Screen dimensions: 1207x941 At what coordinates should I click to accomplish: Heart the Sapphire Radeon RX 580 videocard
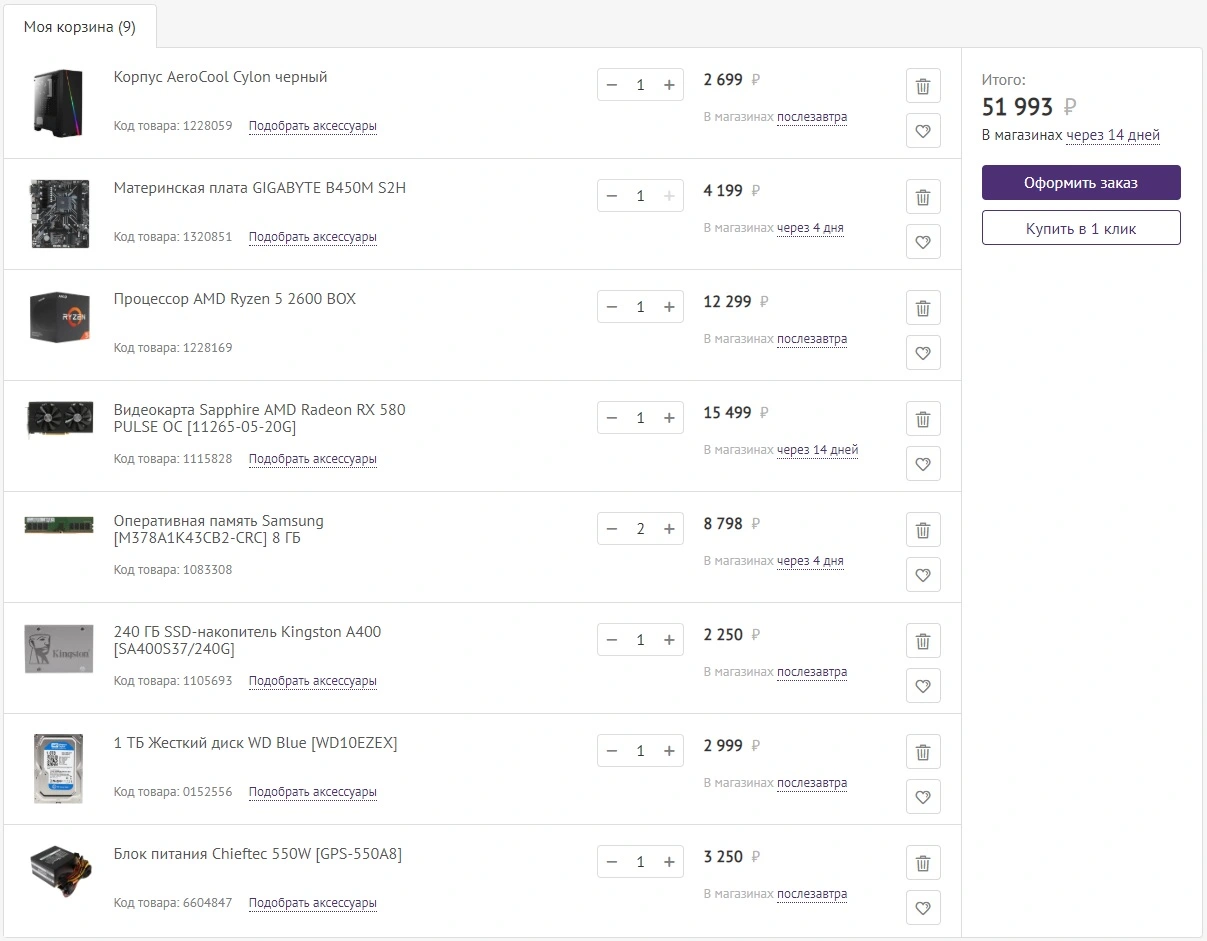coord(923,463)
